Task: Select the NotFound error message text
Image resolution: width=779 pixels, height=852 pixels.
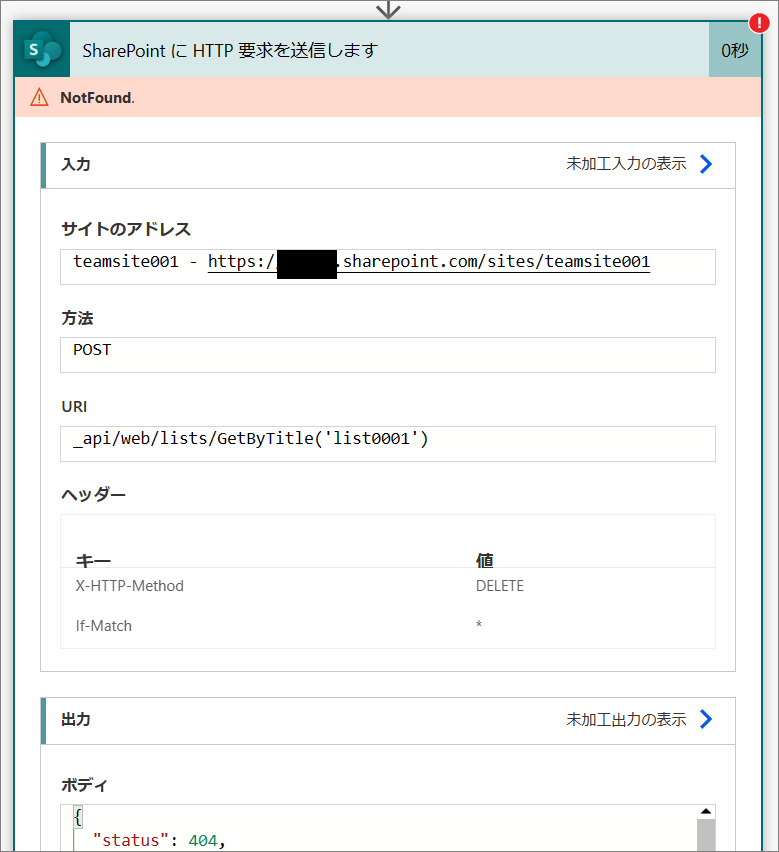Action: [98, 98]
